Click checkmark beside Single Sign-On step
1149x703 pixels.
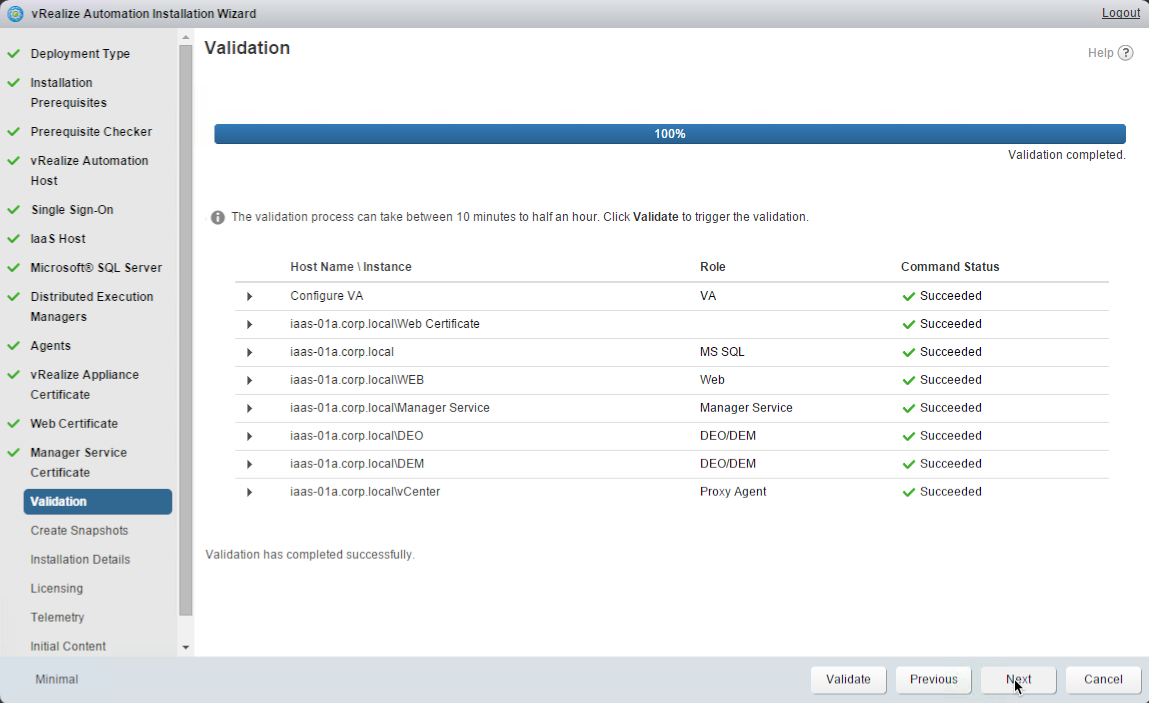point(13,210)
